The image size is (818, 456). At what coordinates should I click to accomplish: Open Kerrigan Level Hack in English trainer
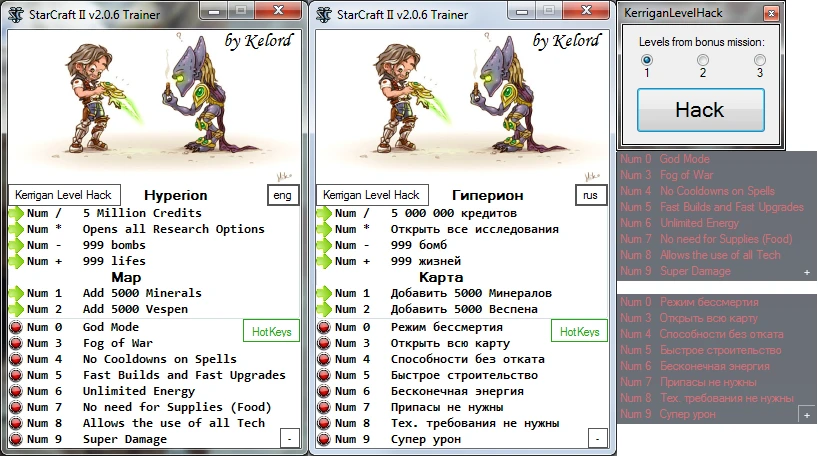pyautogui.click(x=64, y=195)
